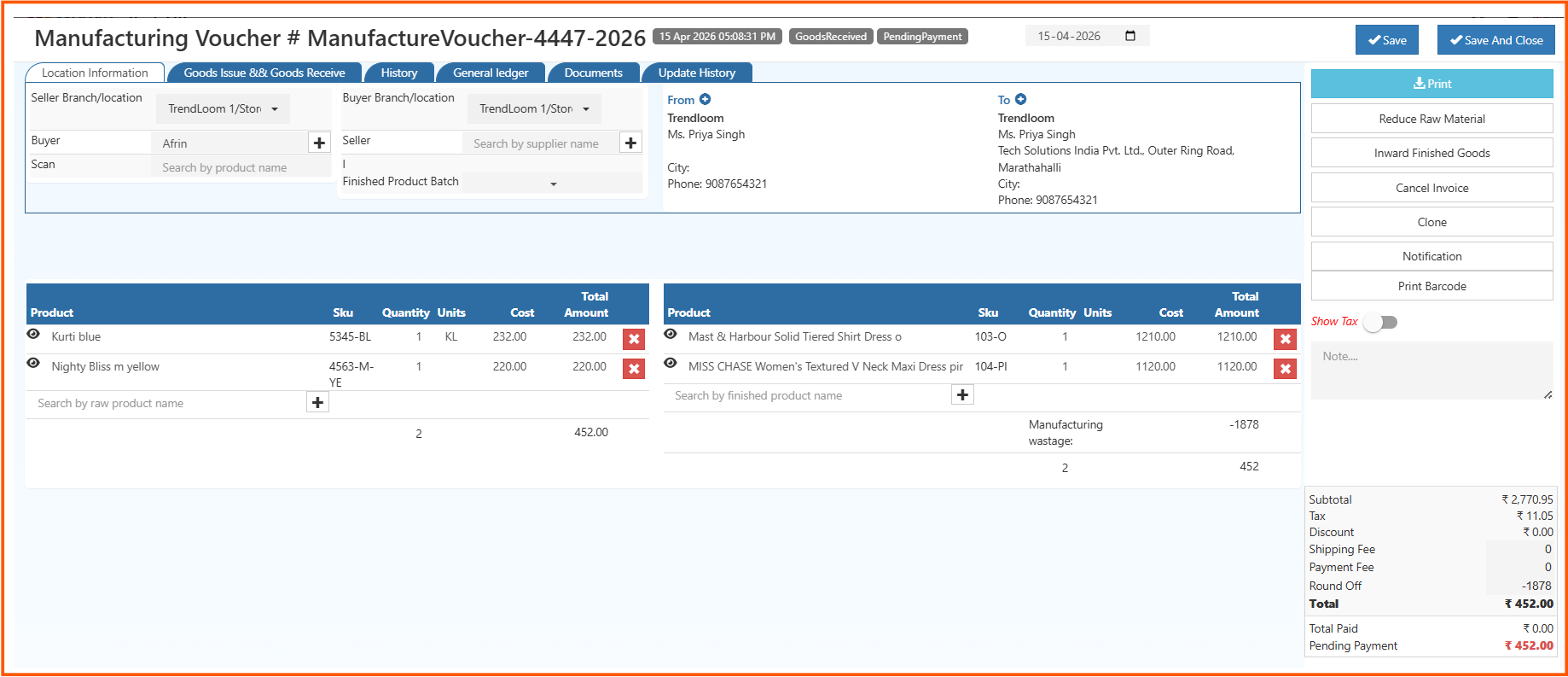Screen dimensions: 1568x677
Task: Click Inward Finished Goods button
Action: pos(1432,153)
